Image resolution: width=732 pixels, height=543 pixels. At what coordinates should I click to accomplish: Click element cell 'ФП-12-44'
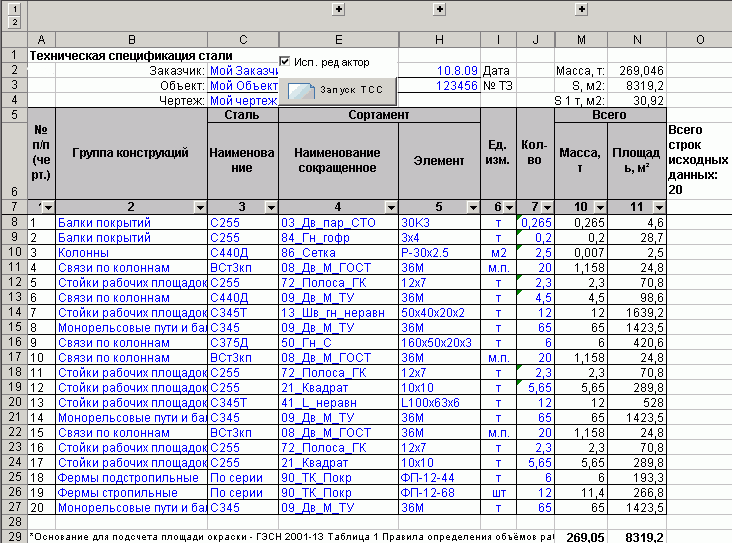point(439,478)
